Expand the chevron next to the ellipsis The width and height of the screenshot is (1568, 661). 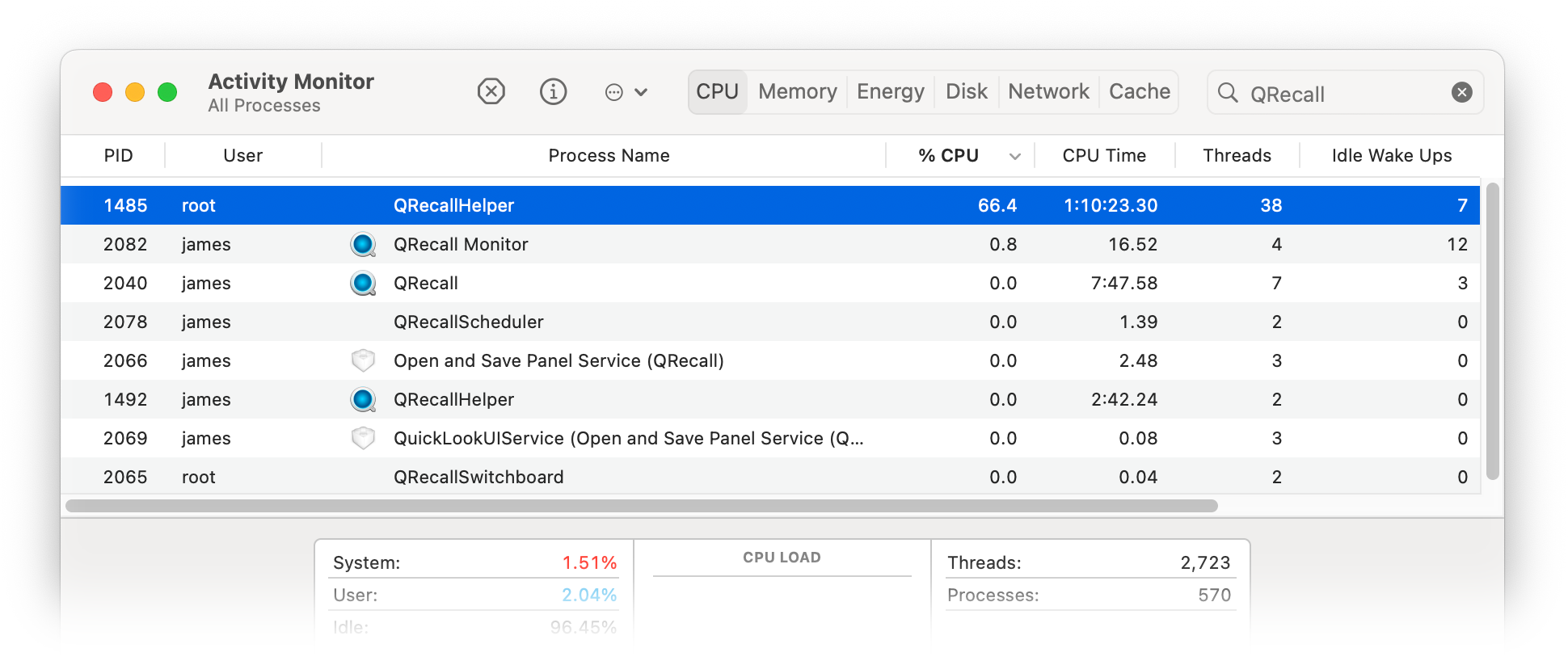tap(641, 92)
